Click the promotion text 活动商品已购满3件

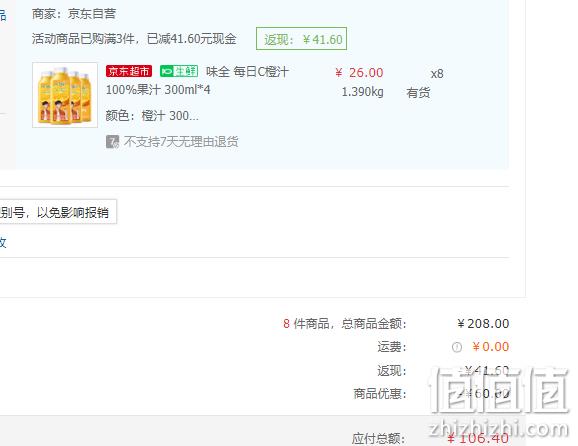click(83, 39)
